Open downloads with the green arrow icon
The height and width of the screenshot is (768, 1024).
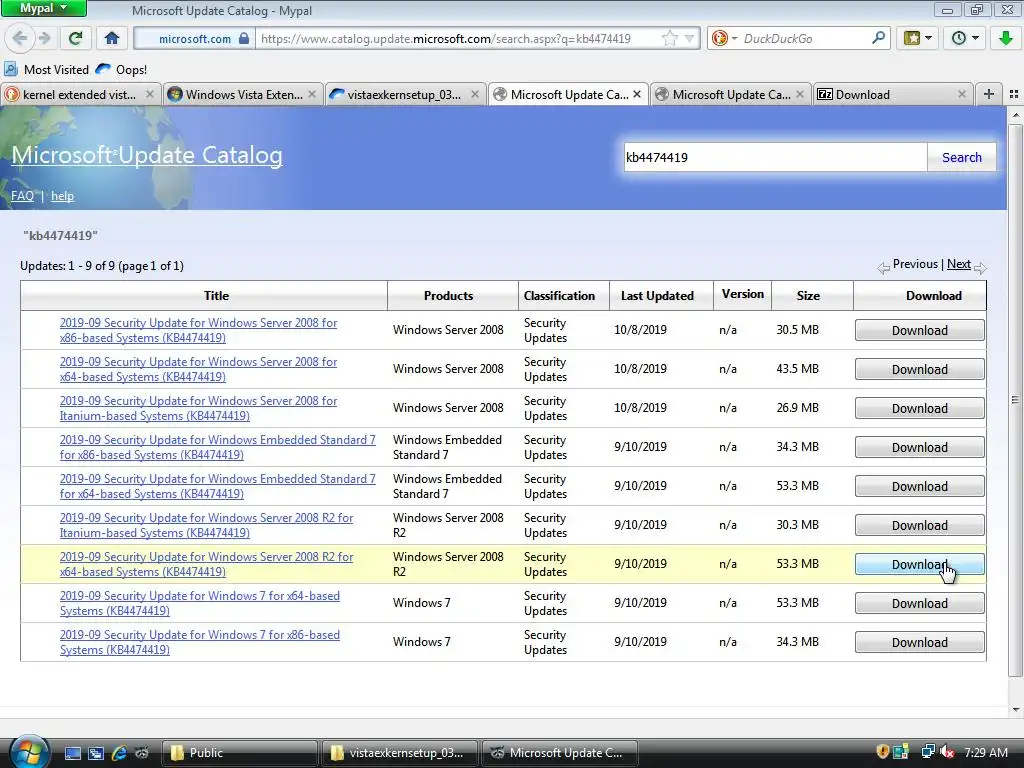click(1006, 38)
